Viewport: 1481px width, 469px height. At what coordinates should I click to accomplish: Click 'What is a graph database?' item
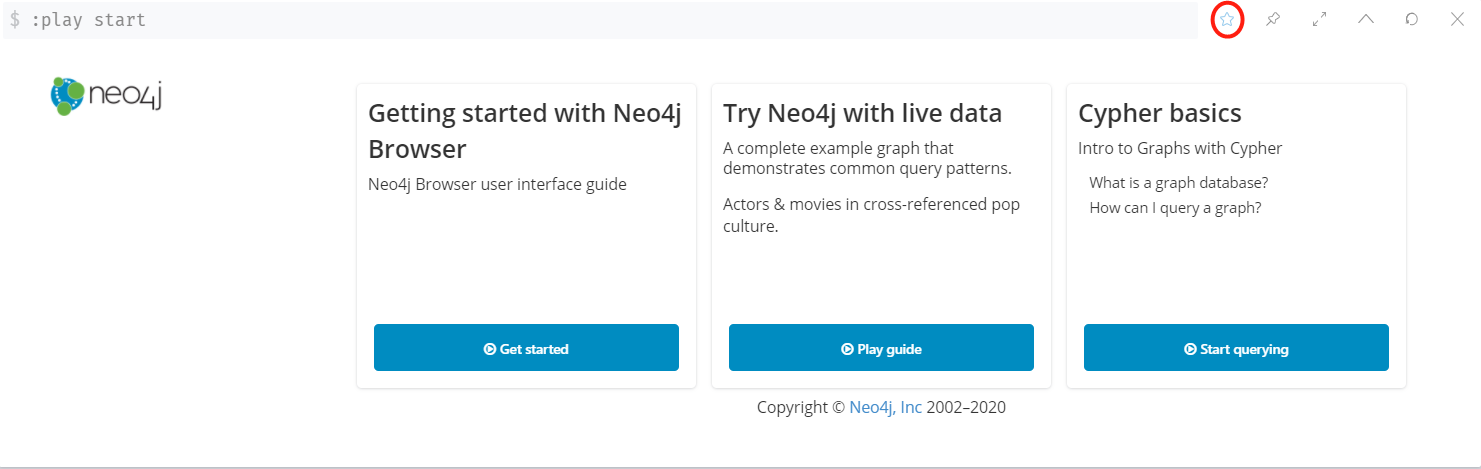click(1178, 183)
